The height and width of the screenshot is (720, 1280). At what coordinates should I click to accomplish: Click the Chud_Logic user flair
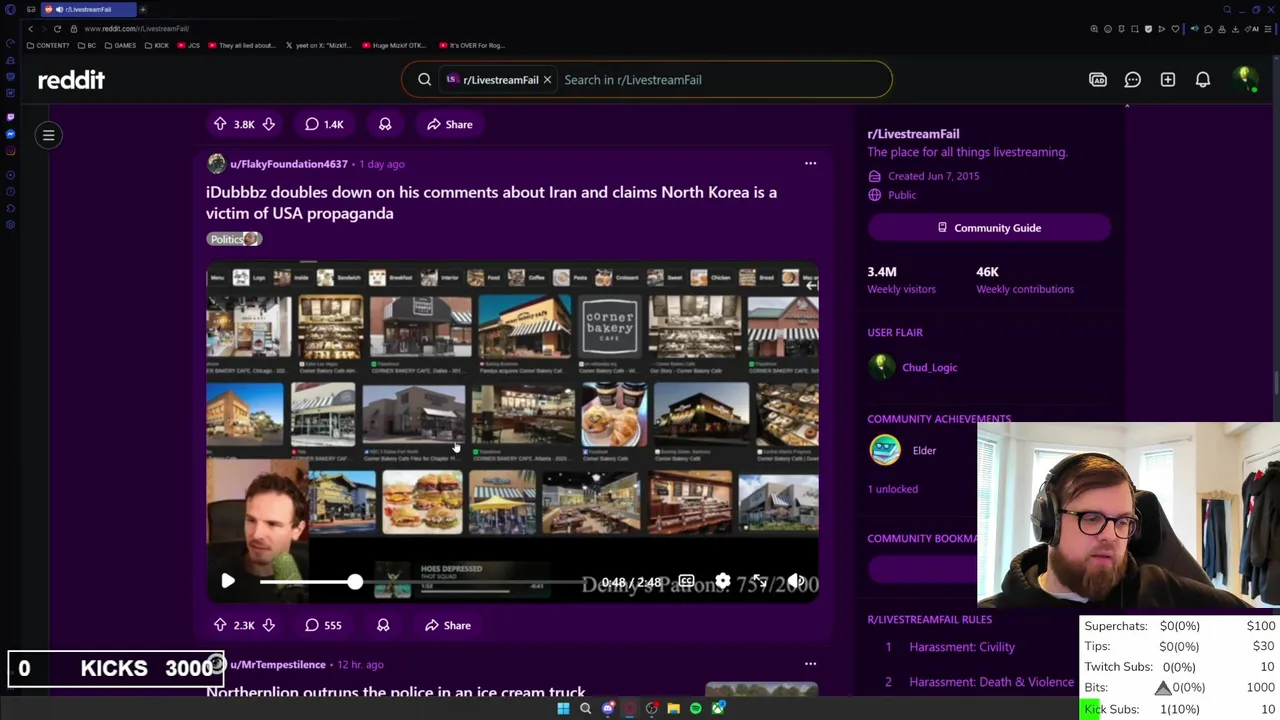tap(930, 367)
